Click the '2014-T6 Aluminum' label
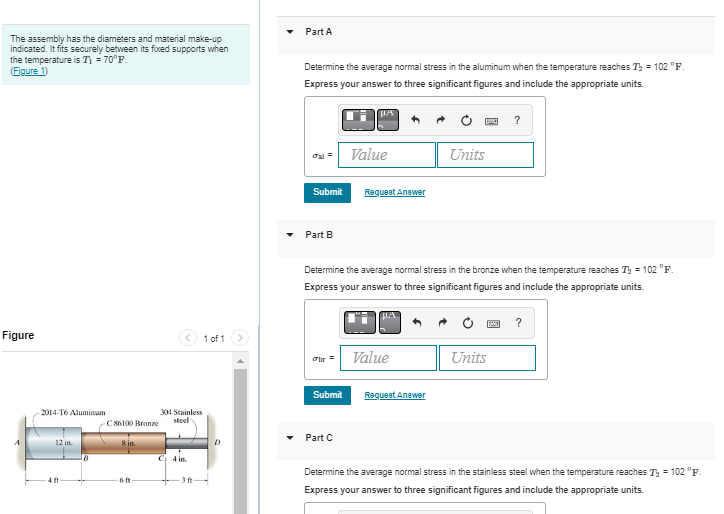Screen dimensions: 724x514 pyautogui.click(x=73, y=412)
